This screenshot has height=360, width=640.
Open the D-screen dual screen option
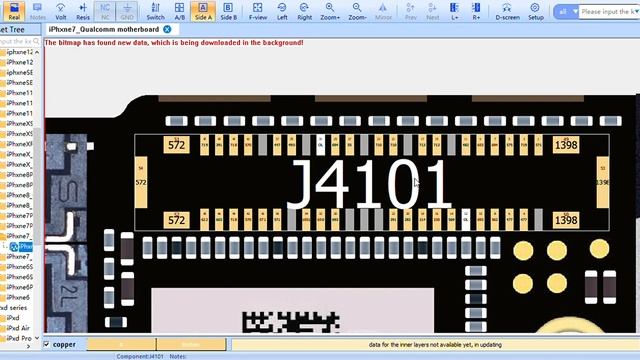click(x=507, y=11)
